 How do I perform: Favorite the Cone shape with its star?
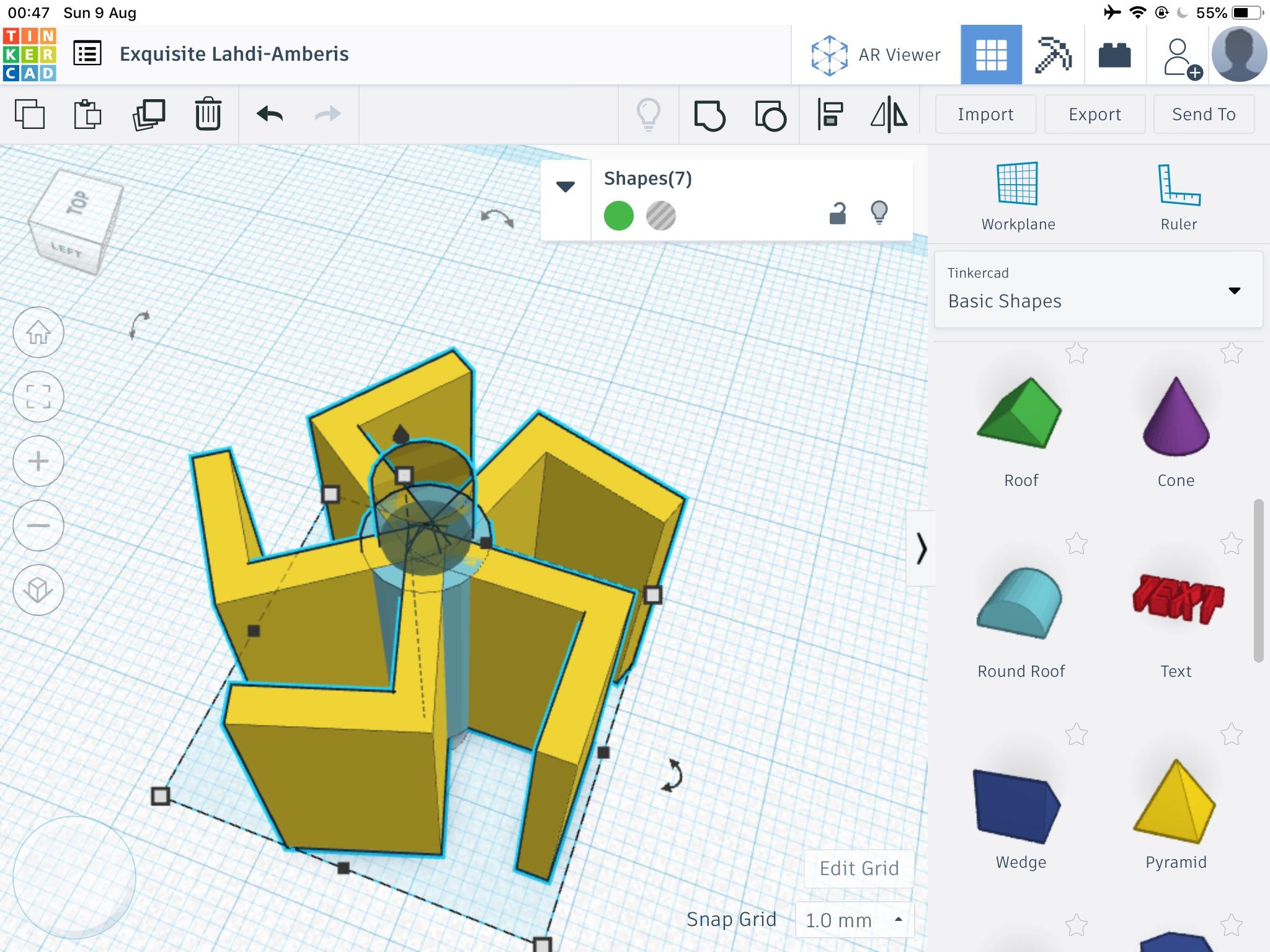pos(1231,353)
